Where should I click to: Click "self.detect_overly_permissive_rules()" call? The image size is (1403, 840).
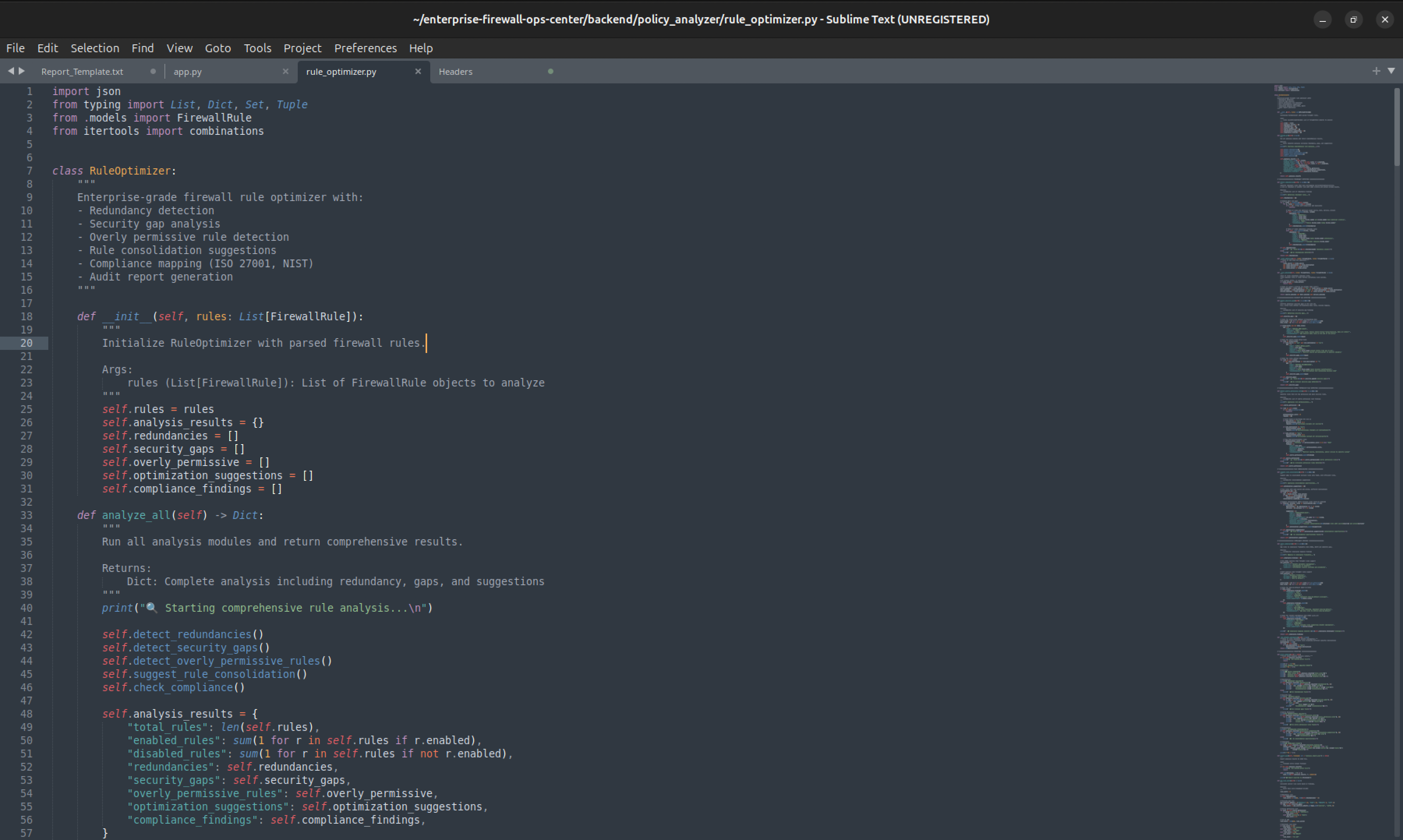click(x=217, y=660)
